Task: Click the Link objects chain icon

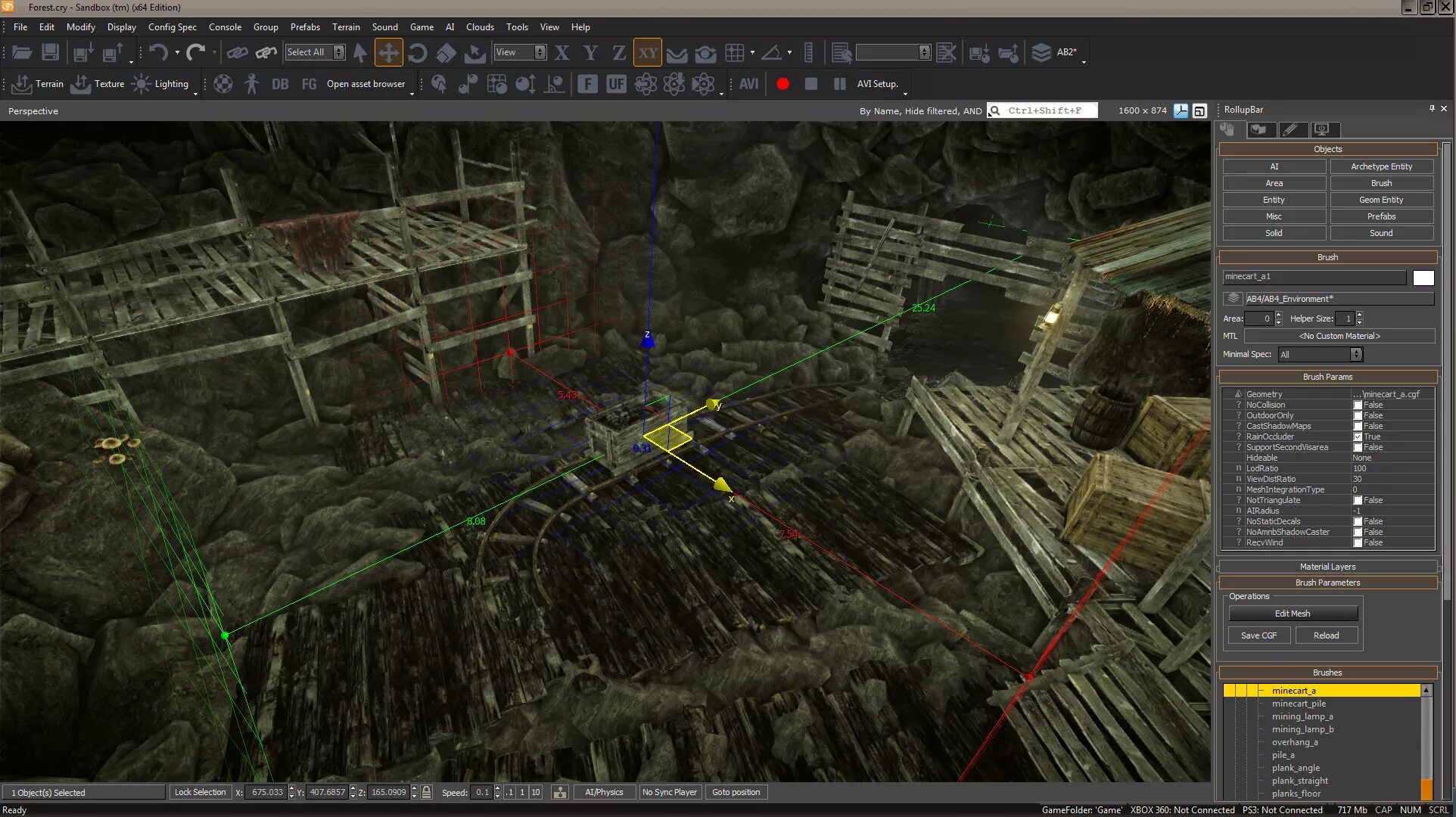Action: click(238, 52)
